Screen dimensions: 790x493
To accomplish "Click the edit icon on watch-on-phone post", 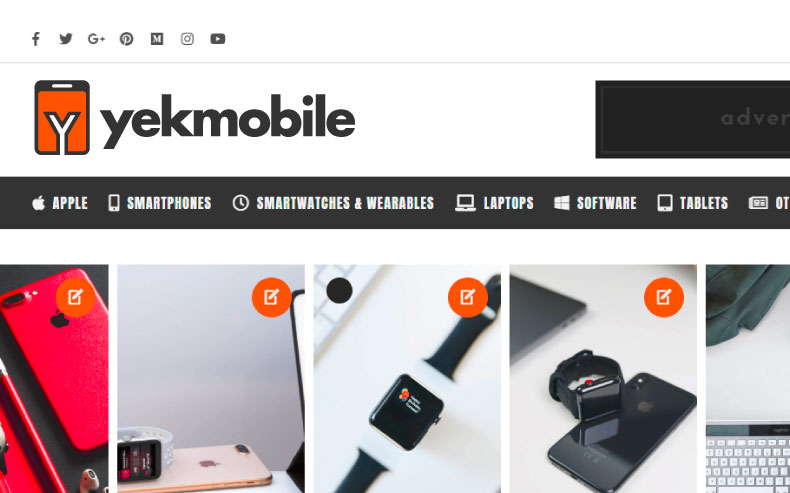I will coord(664,297).
